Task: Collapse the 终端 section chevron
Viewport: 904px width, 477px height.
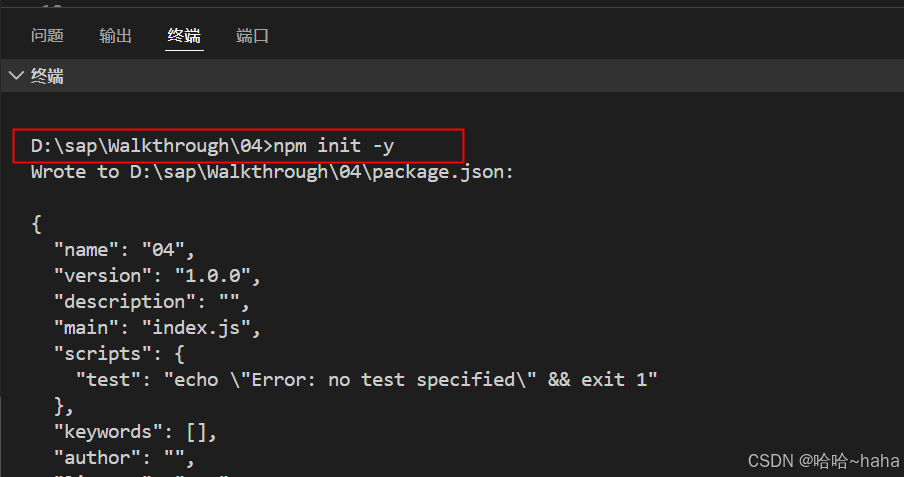Action: pyautogui.click(x=16, y=76)
